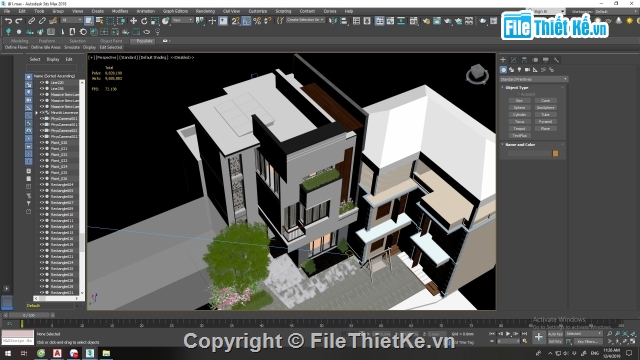
Task: Enable the AutoGrid checkbox
Action: (x=519, y=94)
